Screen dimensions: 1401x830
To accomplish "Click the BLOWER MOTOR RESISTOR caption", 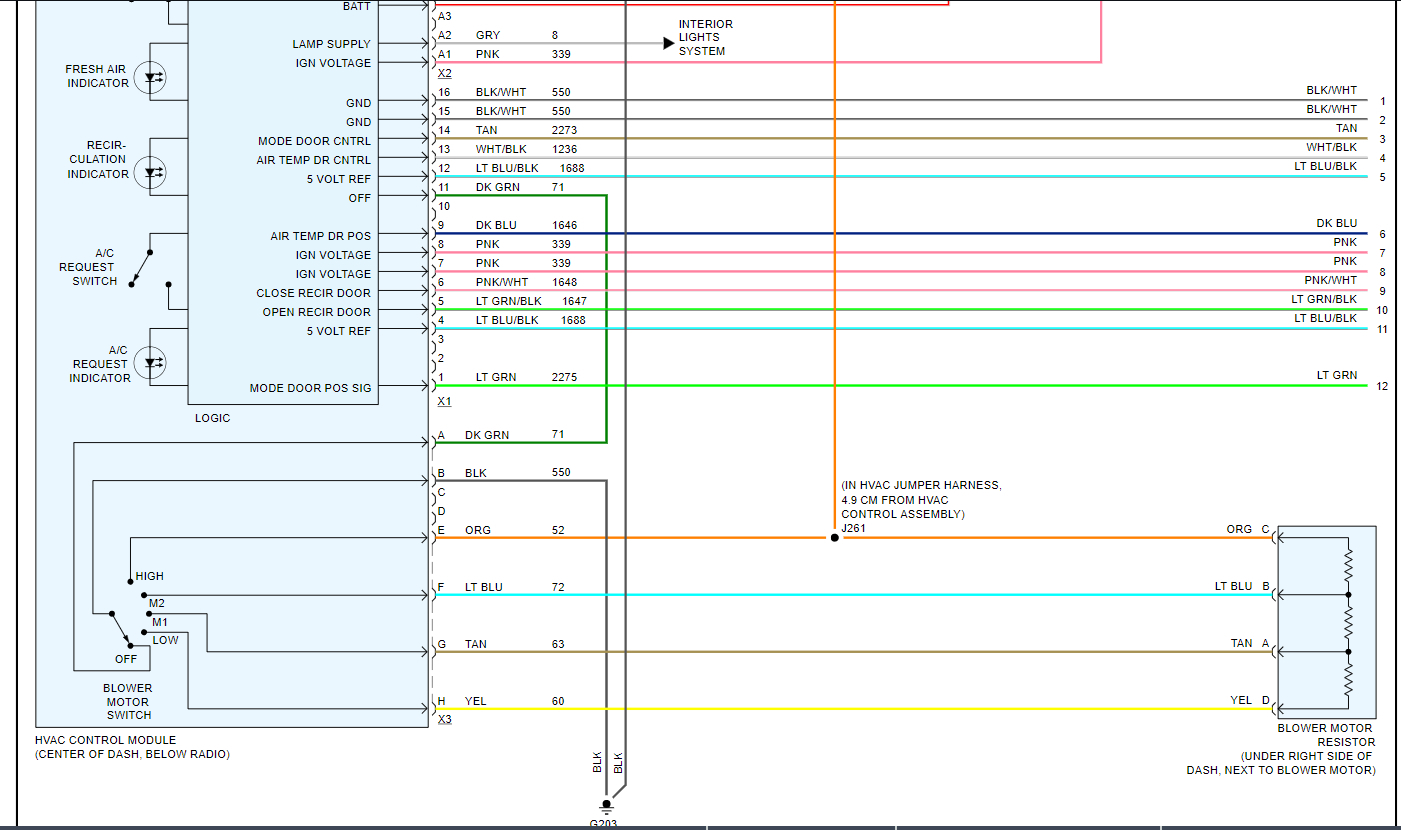I will click(x=1325, y=735).
